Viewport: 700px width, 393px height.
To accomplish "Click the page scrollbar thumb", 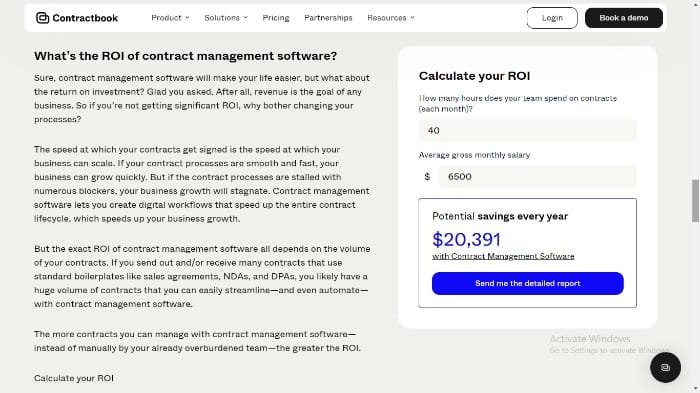I will (x=695, y=201).
